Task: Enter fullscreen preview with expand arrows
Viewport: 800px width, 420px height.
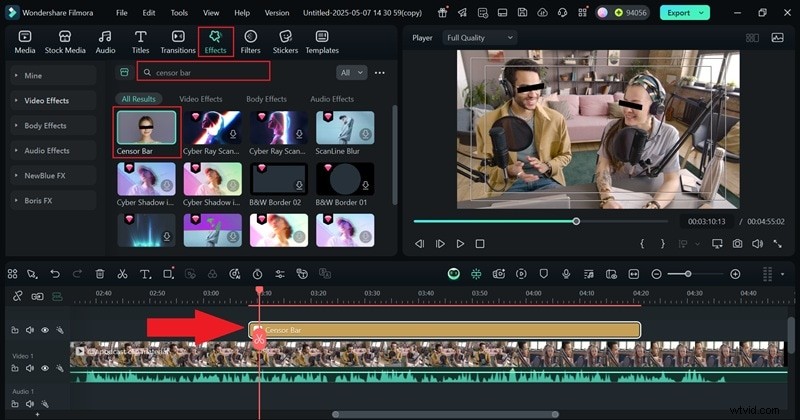Action: coord(778,244)
